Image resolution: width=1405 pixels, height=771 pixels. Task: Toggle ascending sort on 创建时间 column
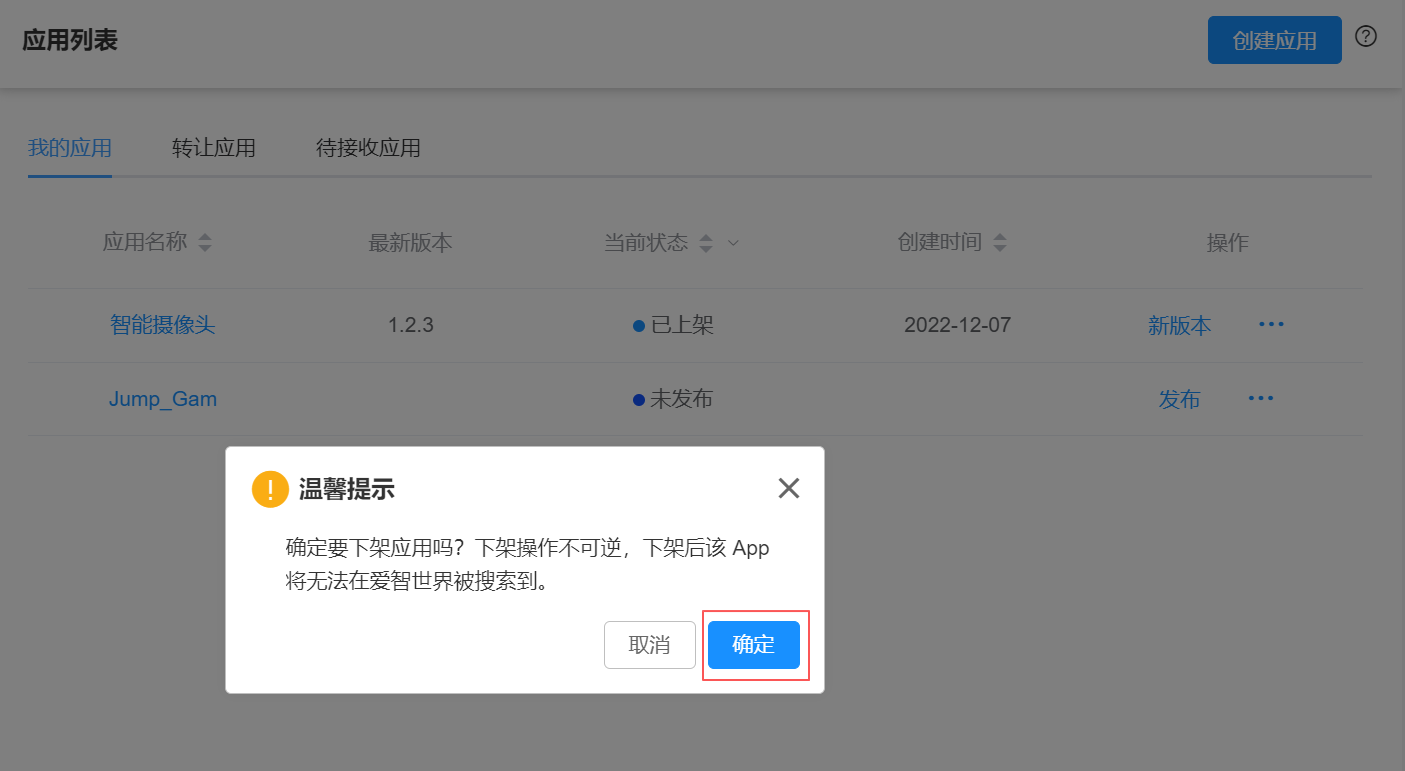coord(1000,237)
